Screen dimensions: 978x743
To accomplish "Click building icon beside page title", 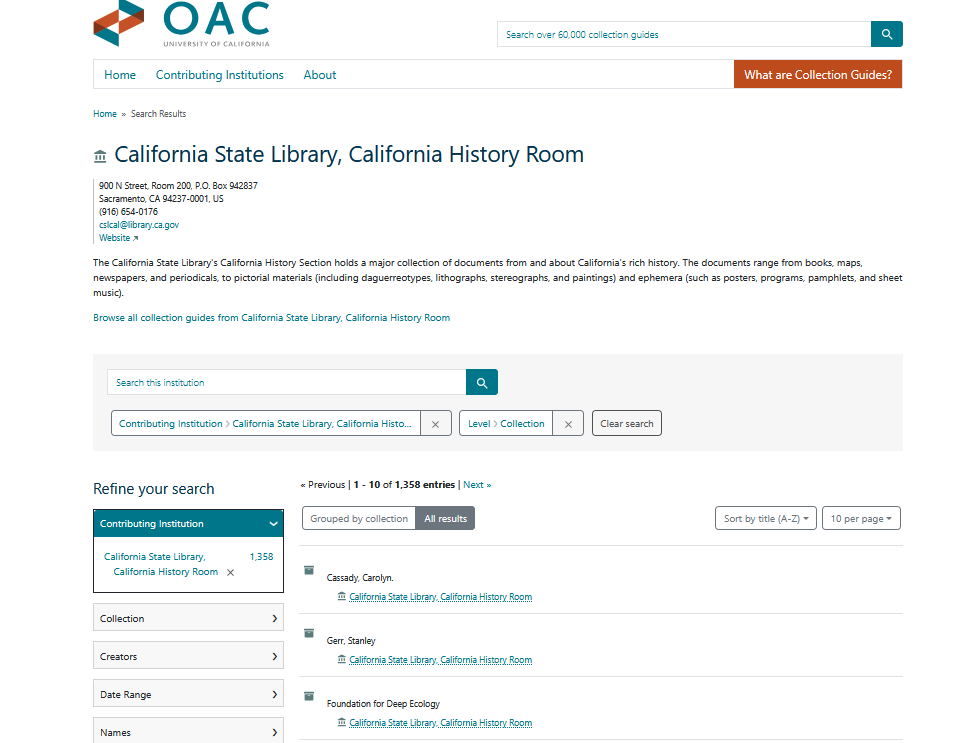I will coord(100,156).
